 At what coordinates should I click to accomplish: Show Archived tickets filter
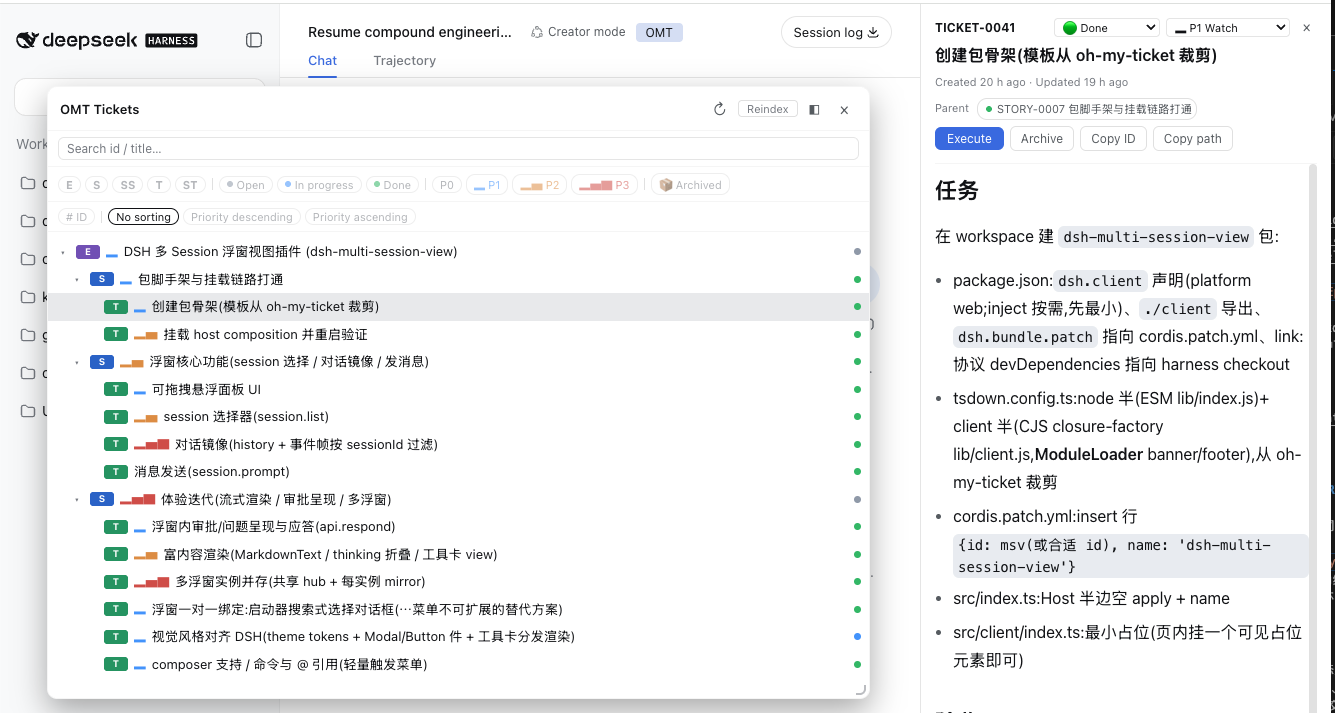pyautogui.click(x=691, y=185)
